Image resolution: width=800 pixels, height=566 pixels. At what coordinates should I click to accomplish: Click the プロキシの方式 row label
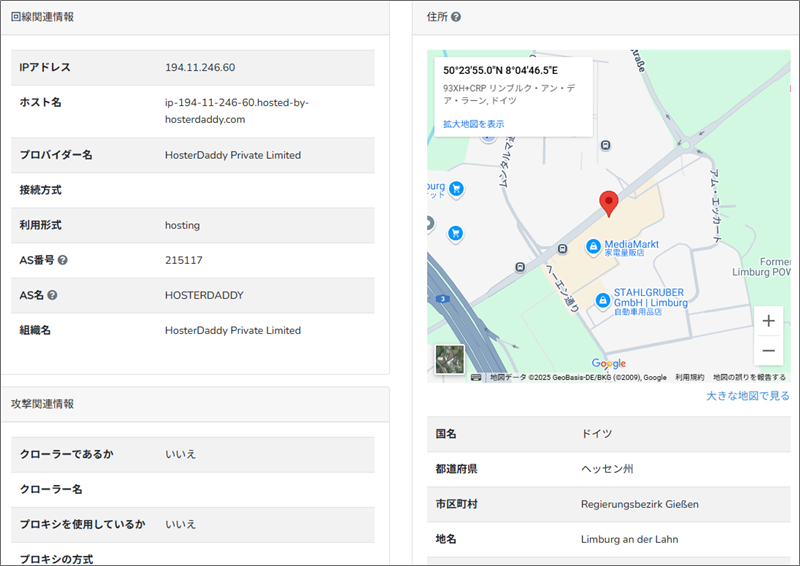(x=56, y=559)
